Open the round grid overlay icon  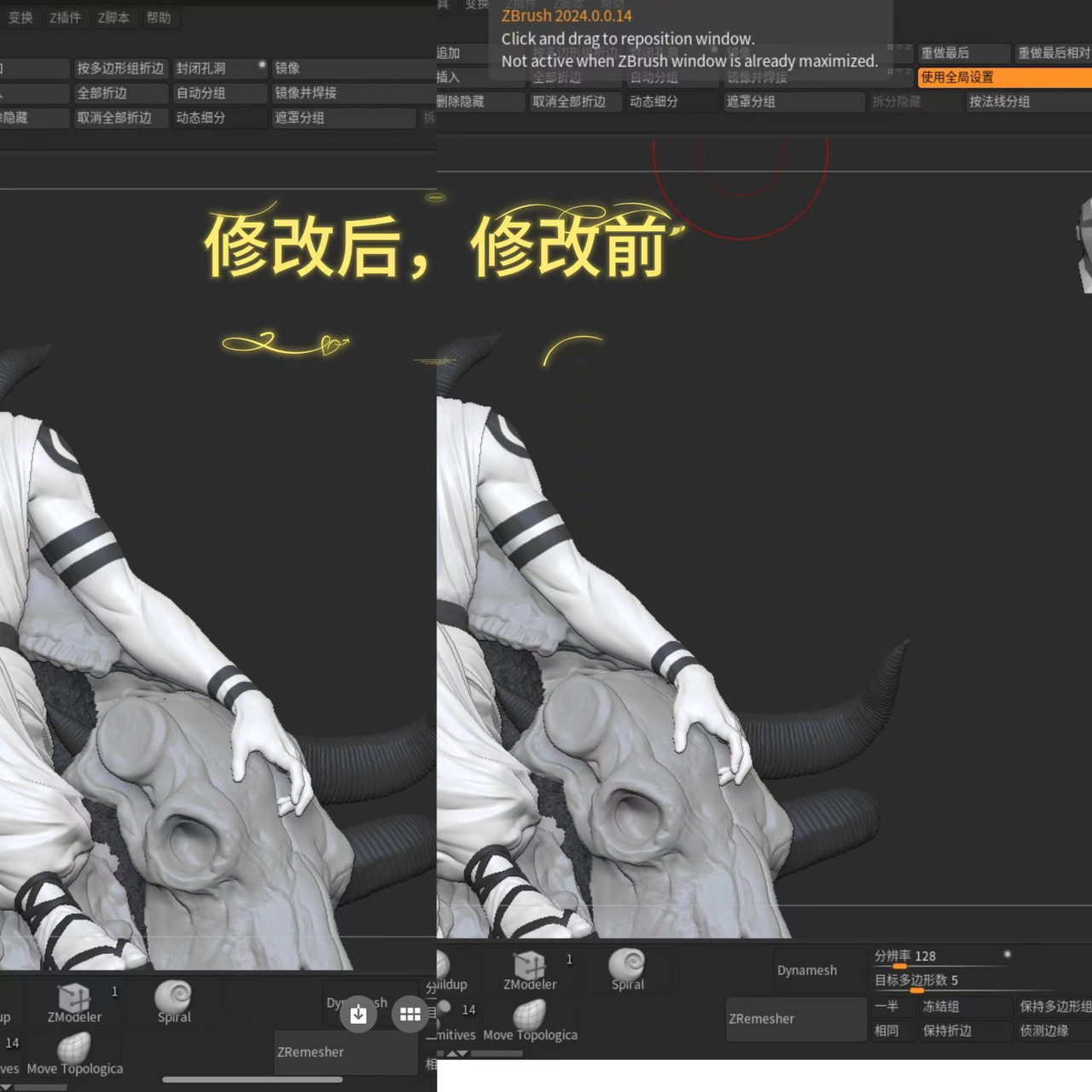[410, 1014]
